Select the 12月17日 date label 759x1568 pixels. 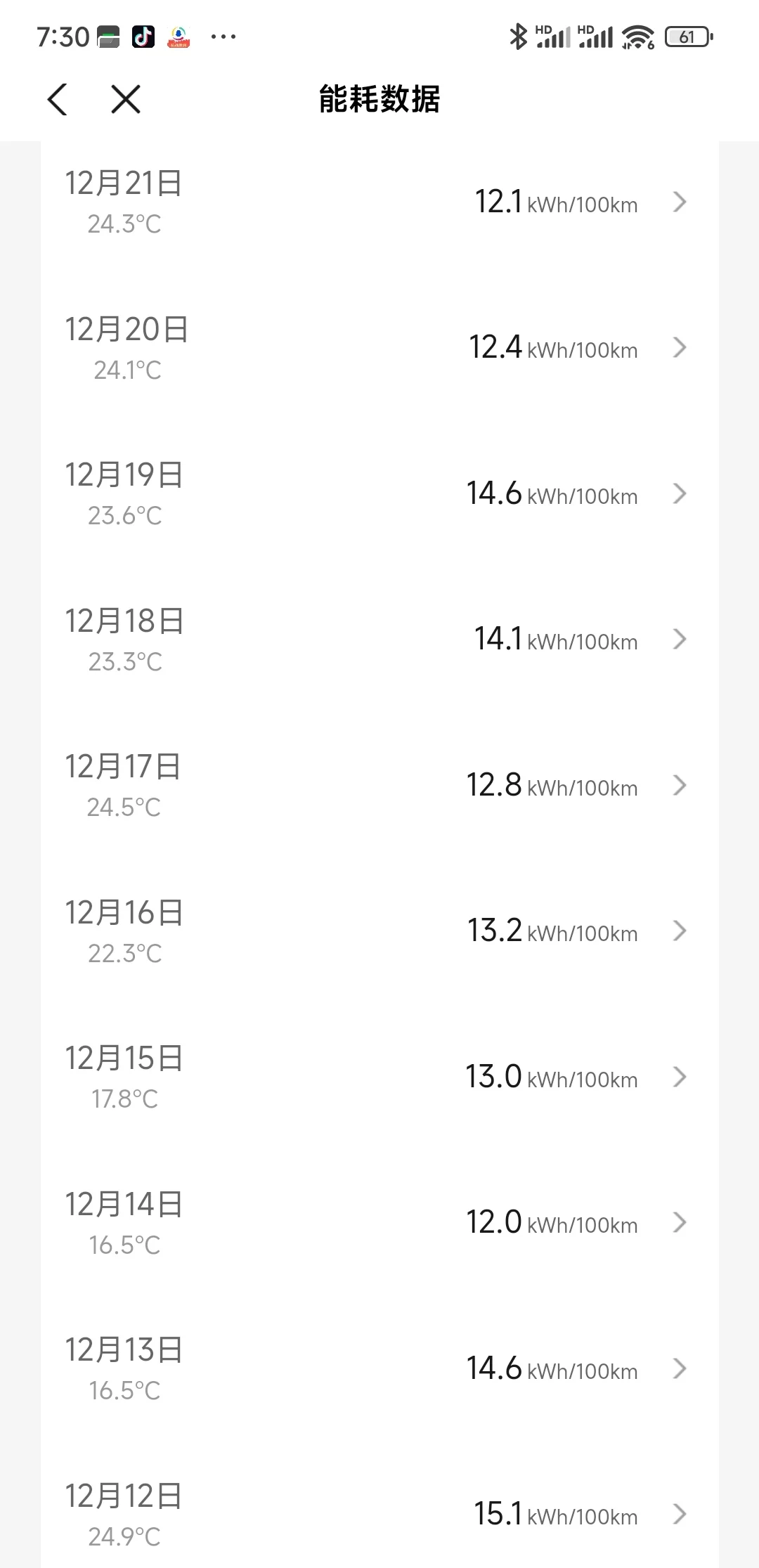(x=123, y=767)
